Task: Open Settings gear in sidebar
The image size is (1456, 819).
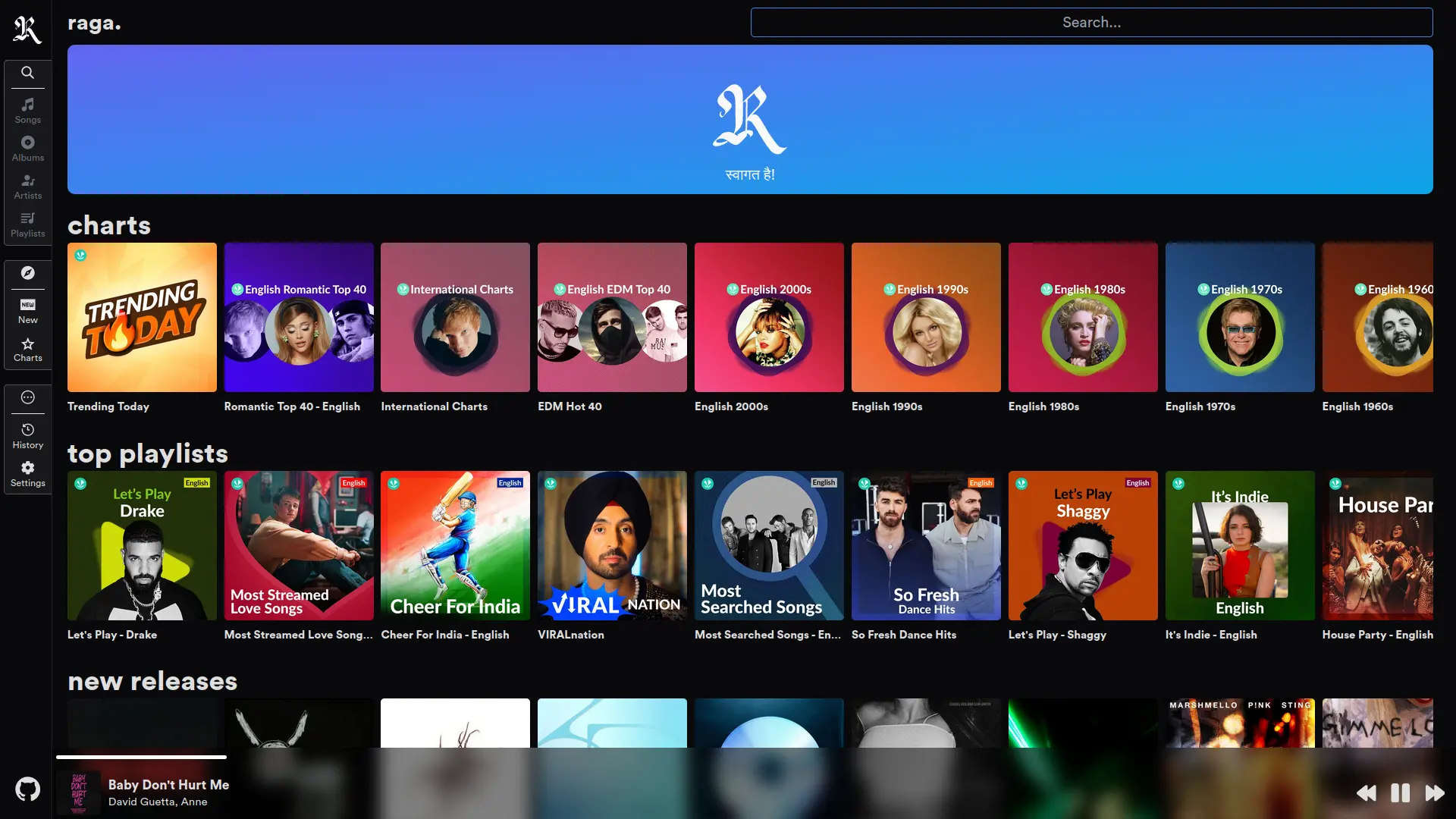Action: click(27, 473)
